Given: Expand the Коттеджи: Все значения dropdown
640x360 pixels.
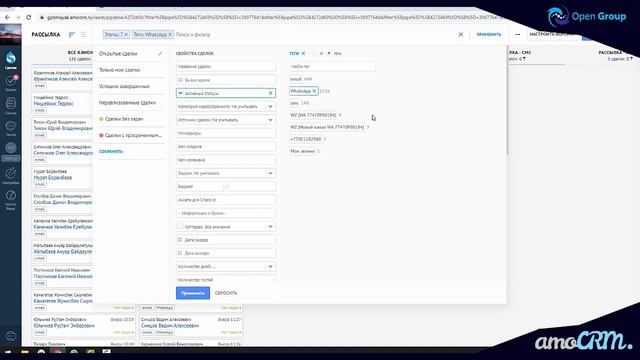Looking at the screenshot, I should (226, 227).
